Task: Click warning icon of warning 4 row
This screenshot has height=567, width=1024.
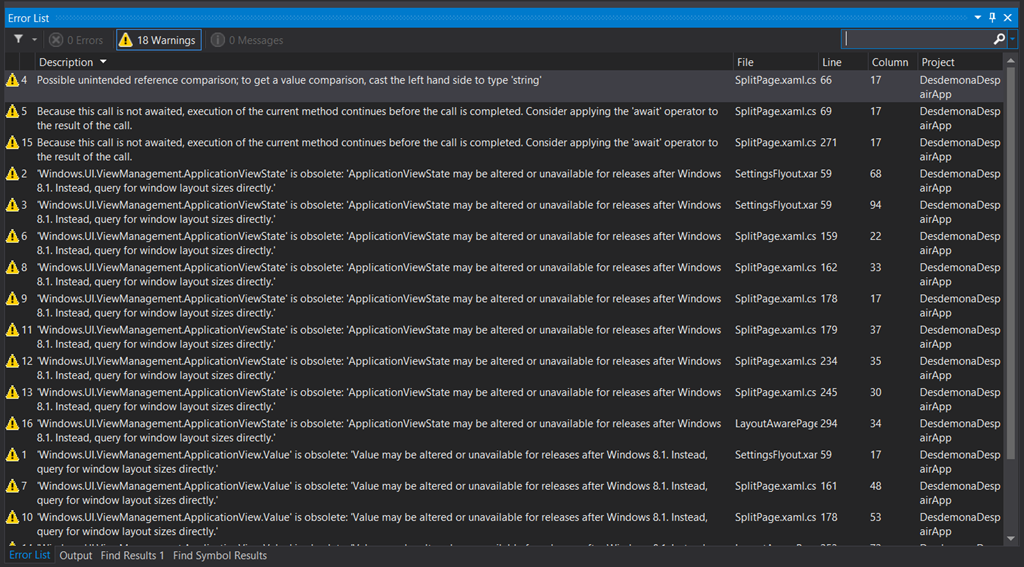Action: 12,80
